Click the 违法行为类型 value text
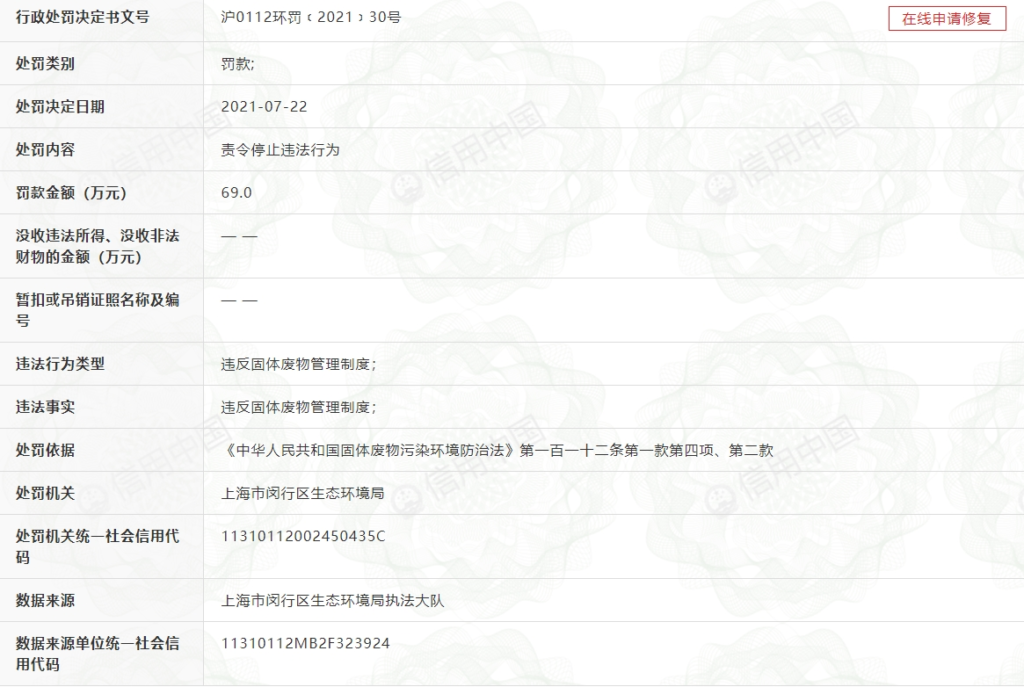Screen dimensions: 1024x687 point(298,365)
